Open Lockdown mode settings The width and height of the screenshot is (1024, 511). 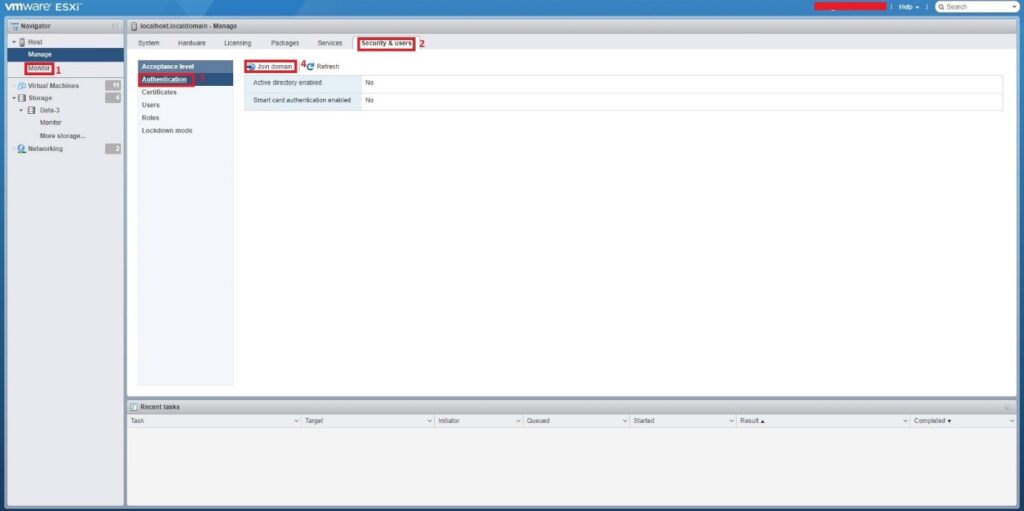pos(167,131)
